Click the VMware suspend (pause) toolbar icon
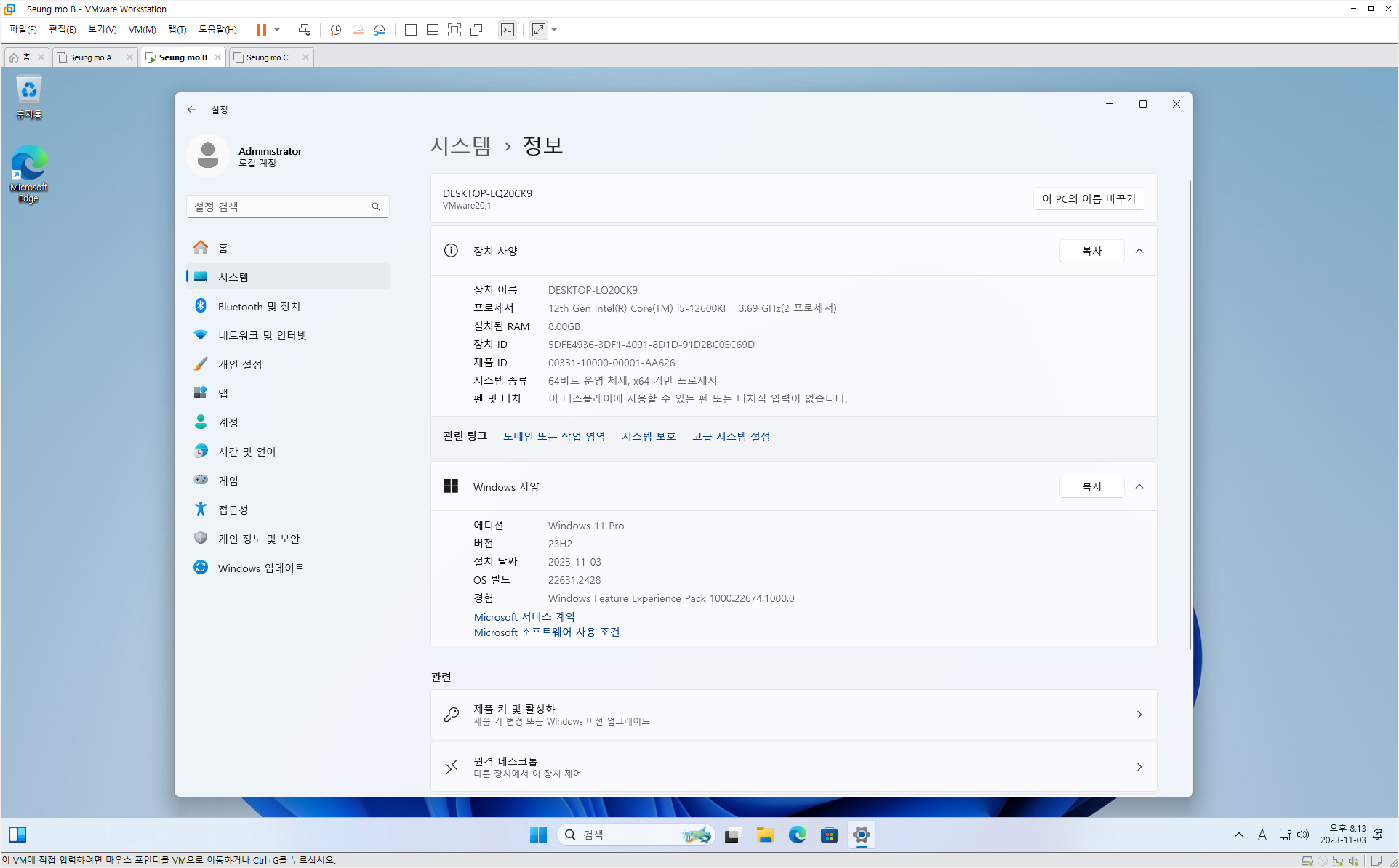This screenshot has height=868, width=1399. coord(261,30)
